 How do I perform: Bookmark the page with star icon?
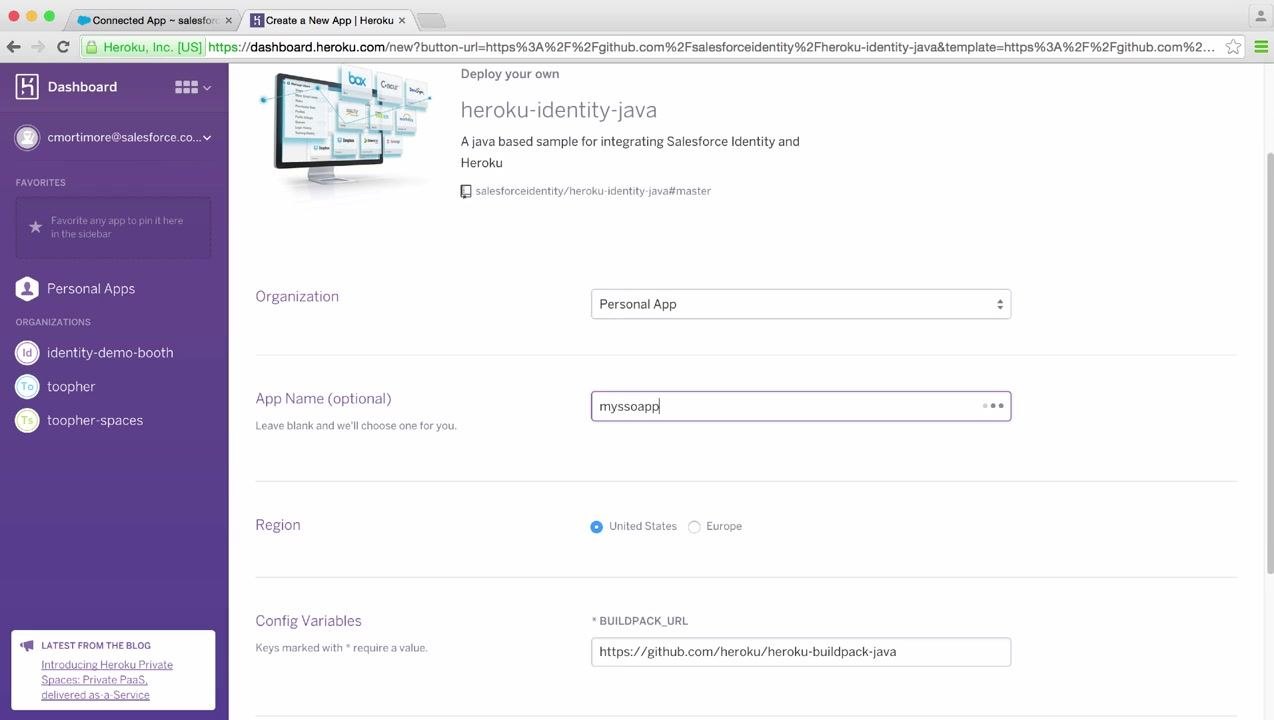(x=1233, y=47)
